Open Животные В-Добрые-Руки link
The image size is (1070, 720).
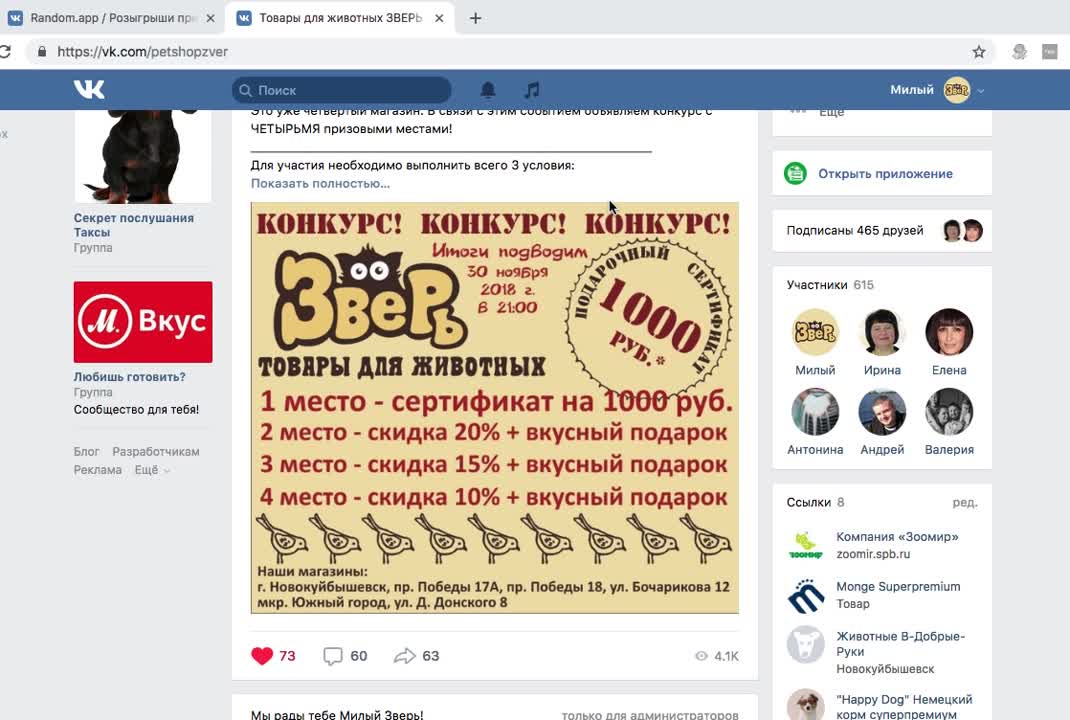coord(900,644)
